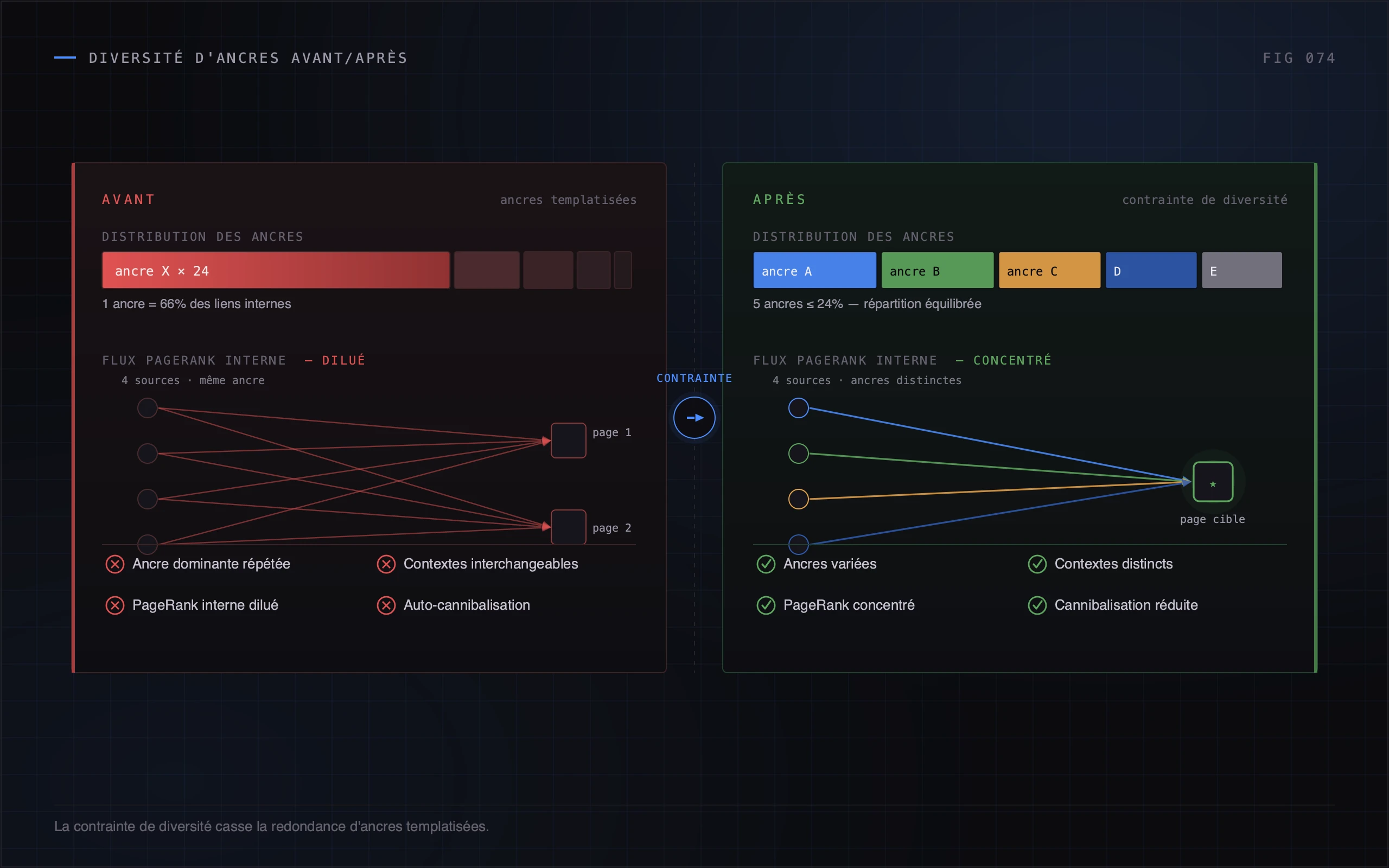Screen dimensions: 1389x868
Task: Click the blue CONTRAINTE arrow circle
Action: coord(694,417)
